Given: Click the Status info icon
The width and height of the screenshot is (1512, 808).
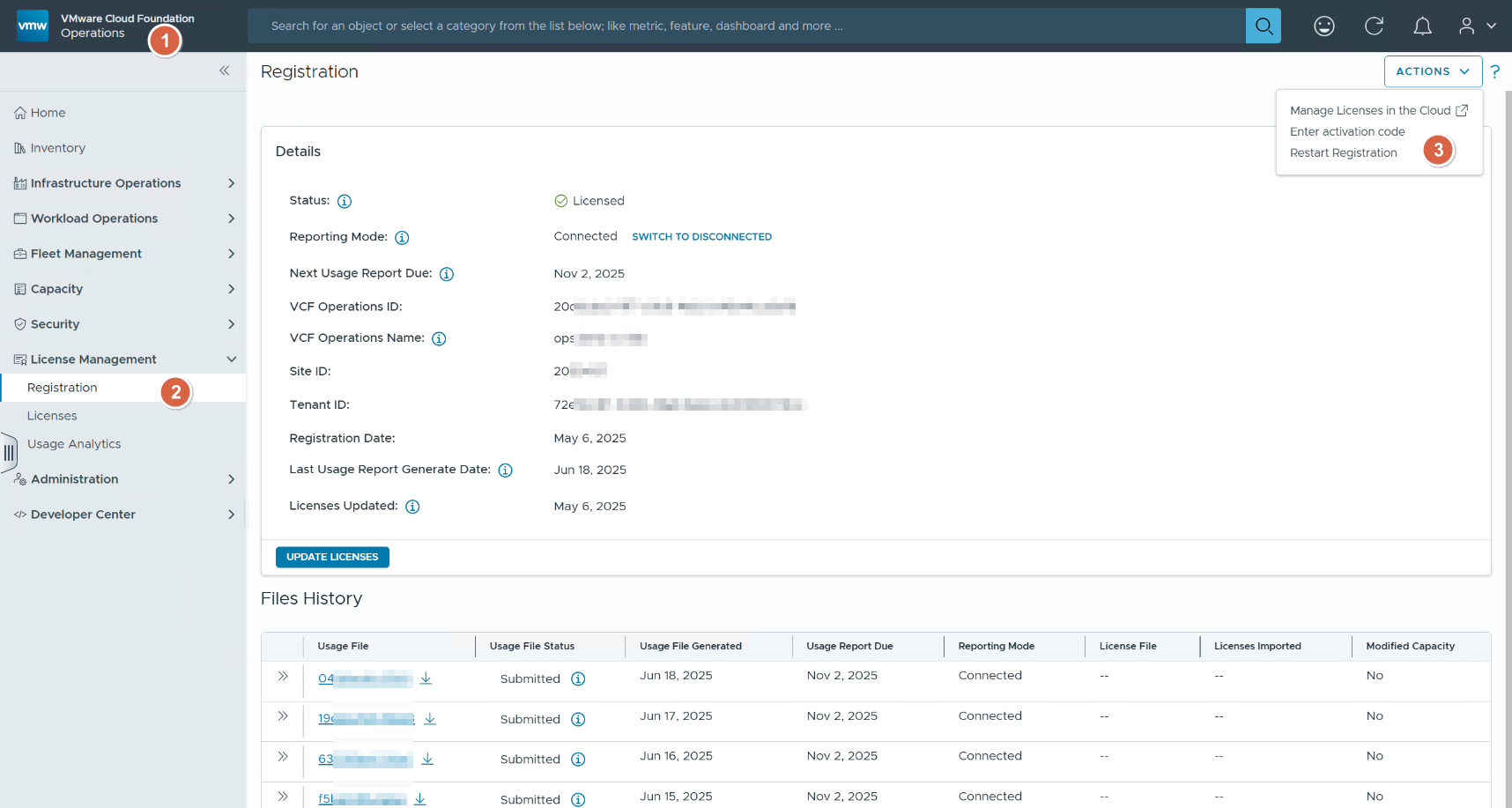Looking at the screenshot, I should [x=345, y=201].
